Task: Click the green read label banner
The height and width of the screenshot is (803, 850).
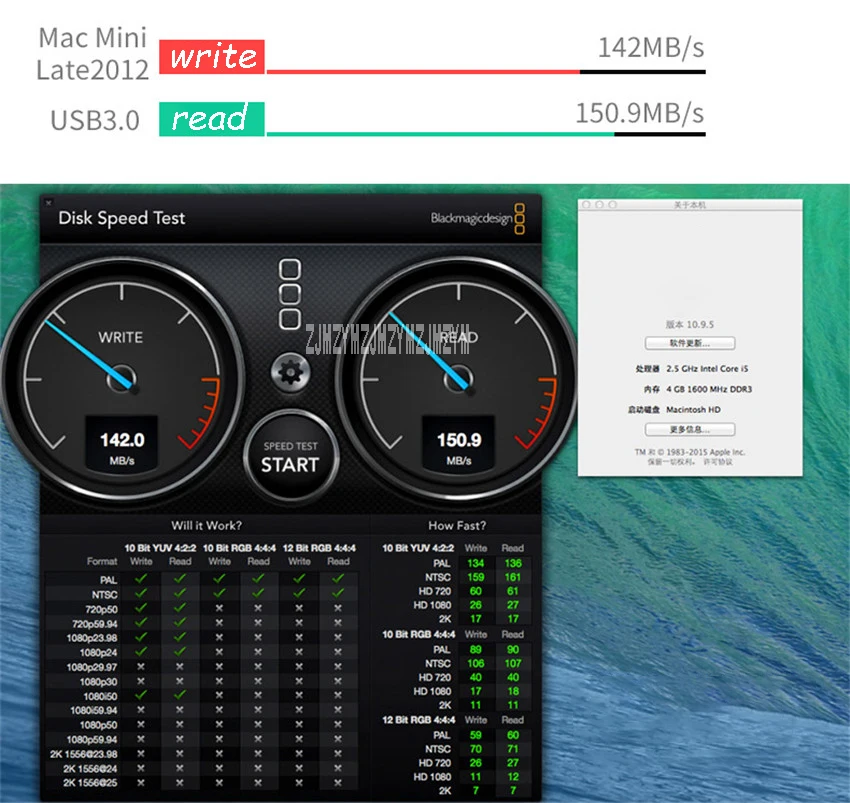Action: [212, 119]
